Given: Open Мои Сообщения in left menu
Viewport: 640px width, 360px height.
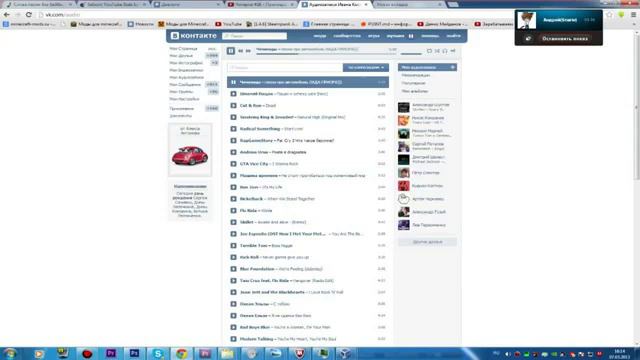Looking at the screenshot, I should coord(185,84).
